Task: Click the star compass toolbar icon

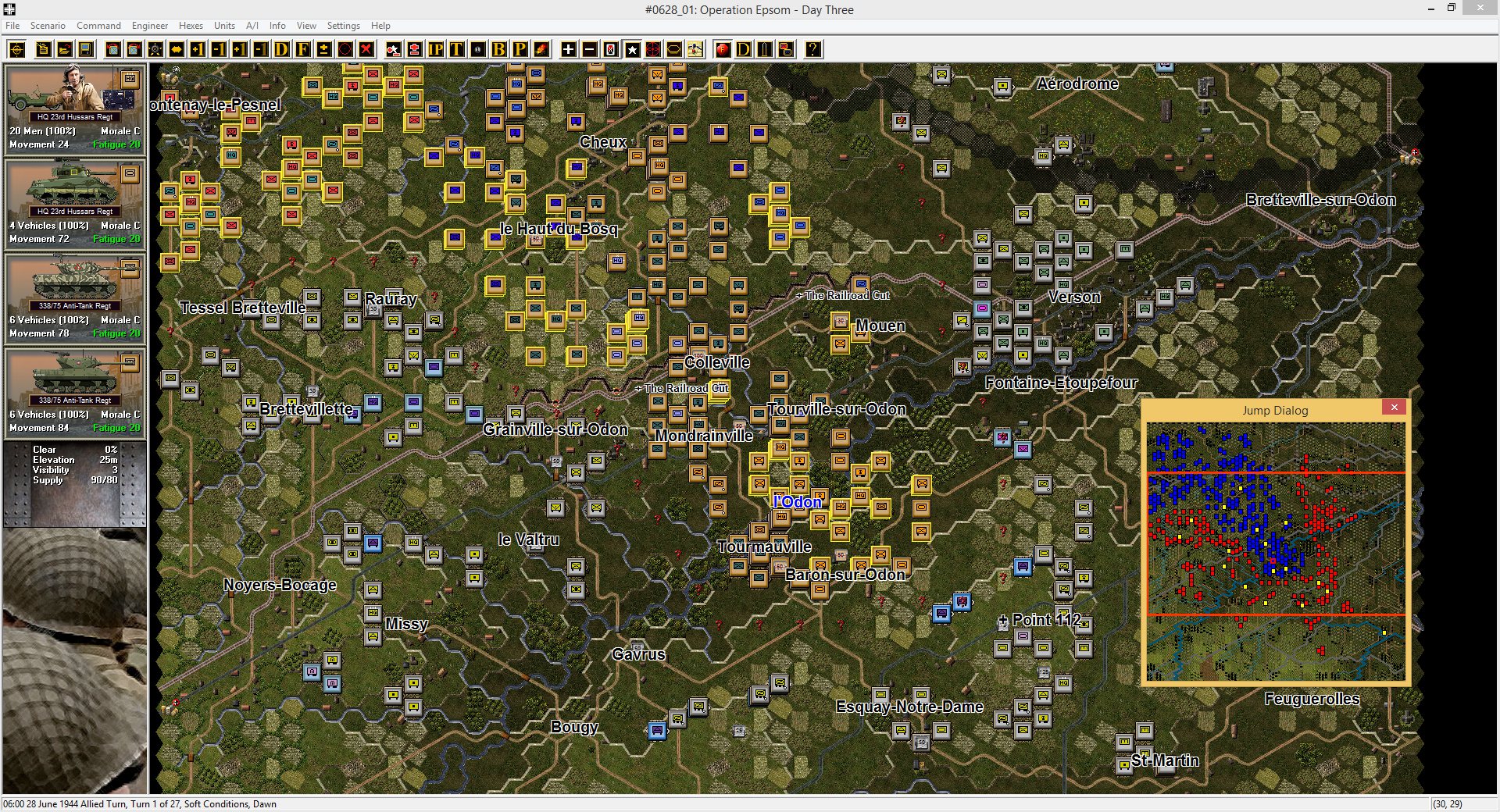Action: tap(155, 50)
